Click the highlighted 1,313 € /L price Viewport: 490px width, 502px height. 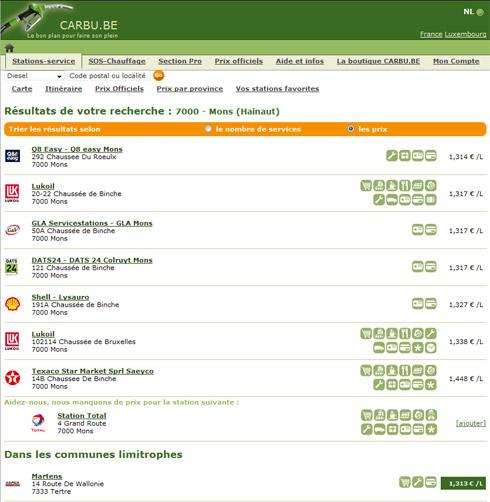pos(463,483)
